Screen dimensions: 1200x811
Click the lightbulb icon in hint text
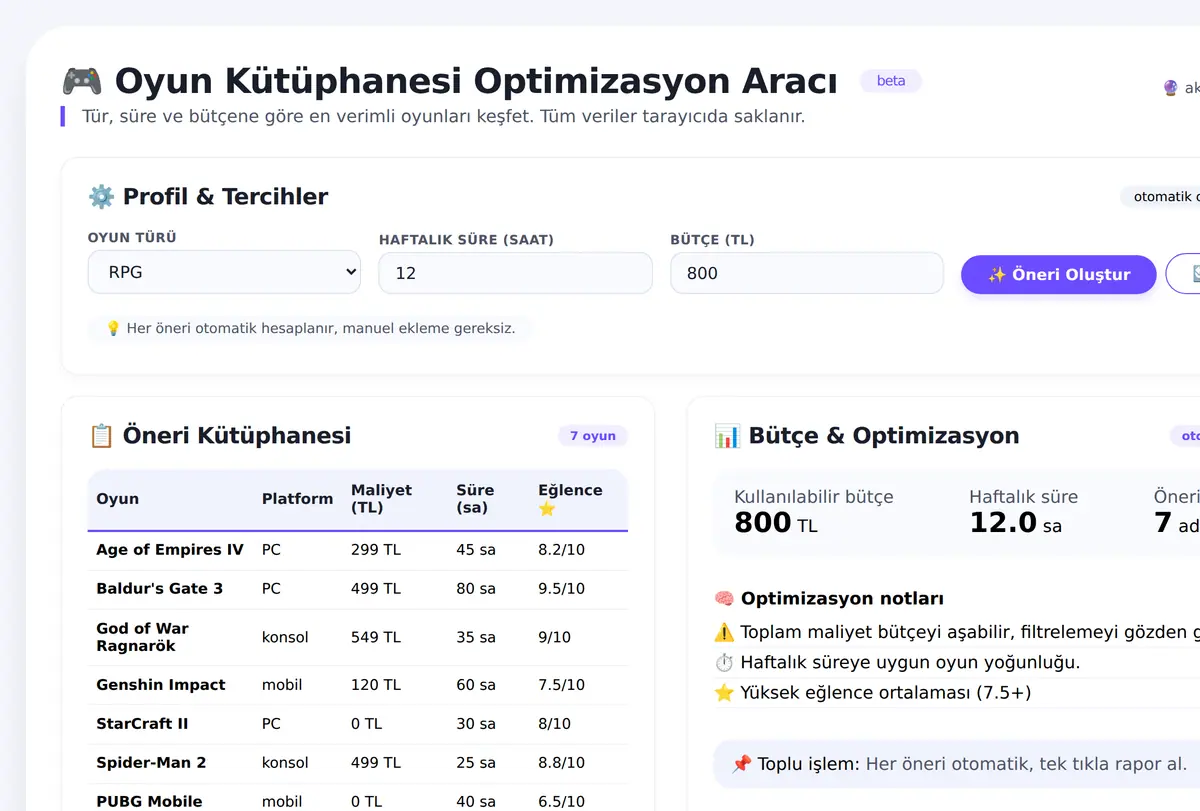[x=113, y=328]
